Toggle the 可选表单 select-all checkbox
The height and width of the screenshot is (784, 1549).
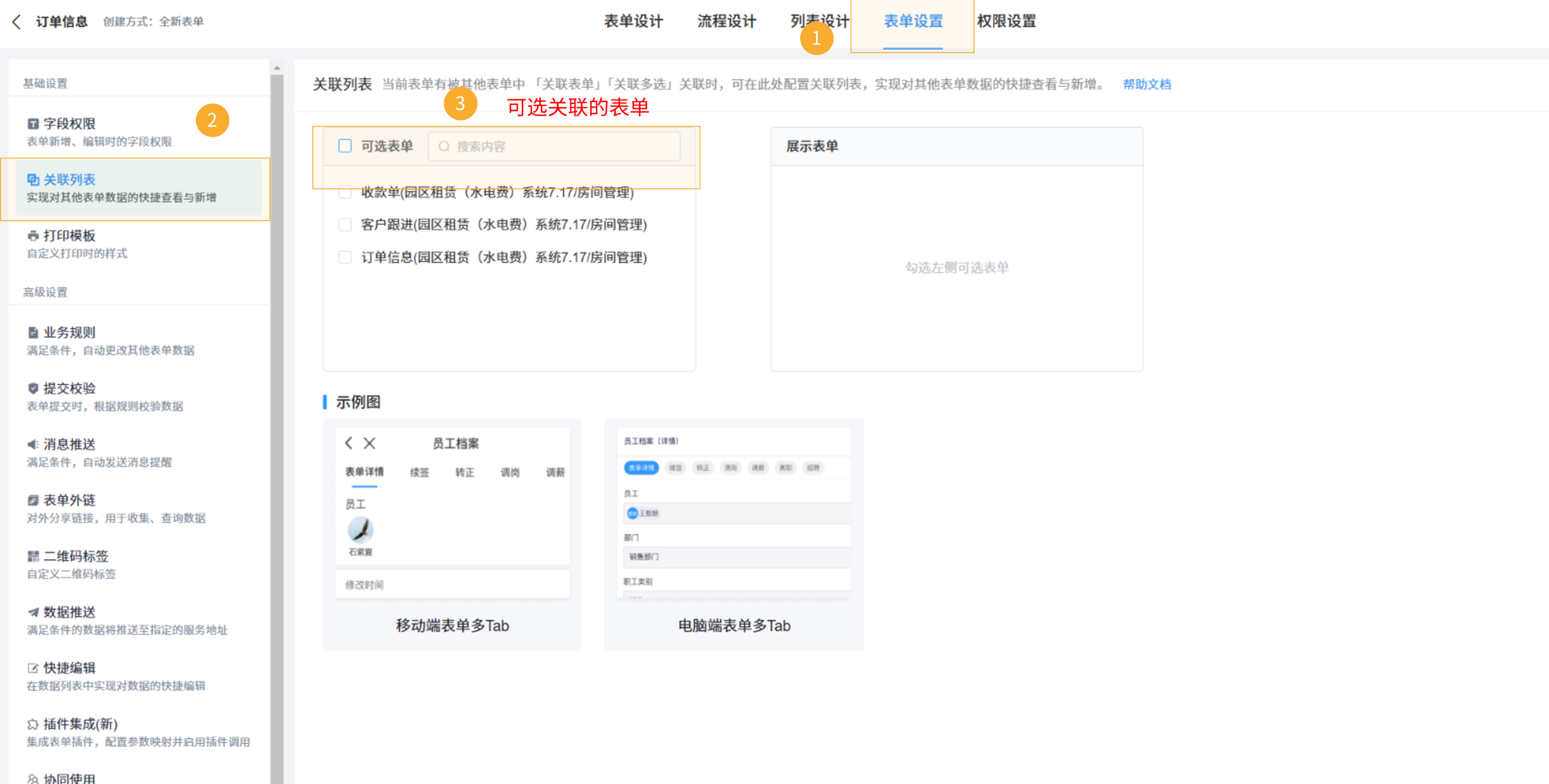tap(345, 146)
